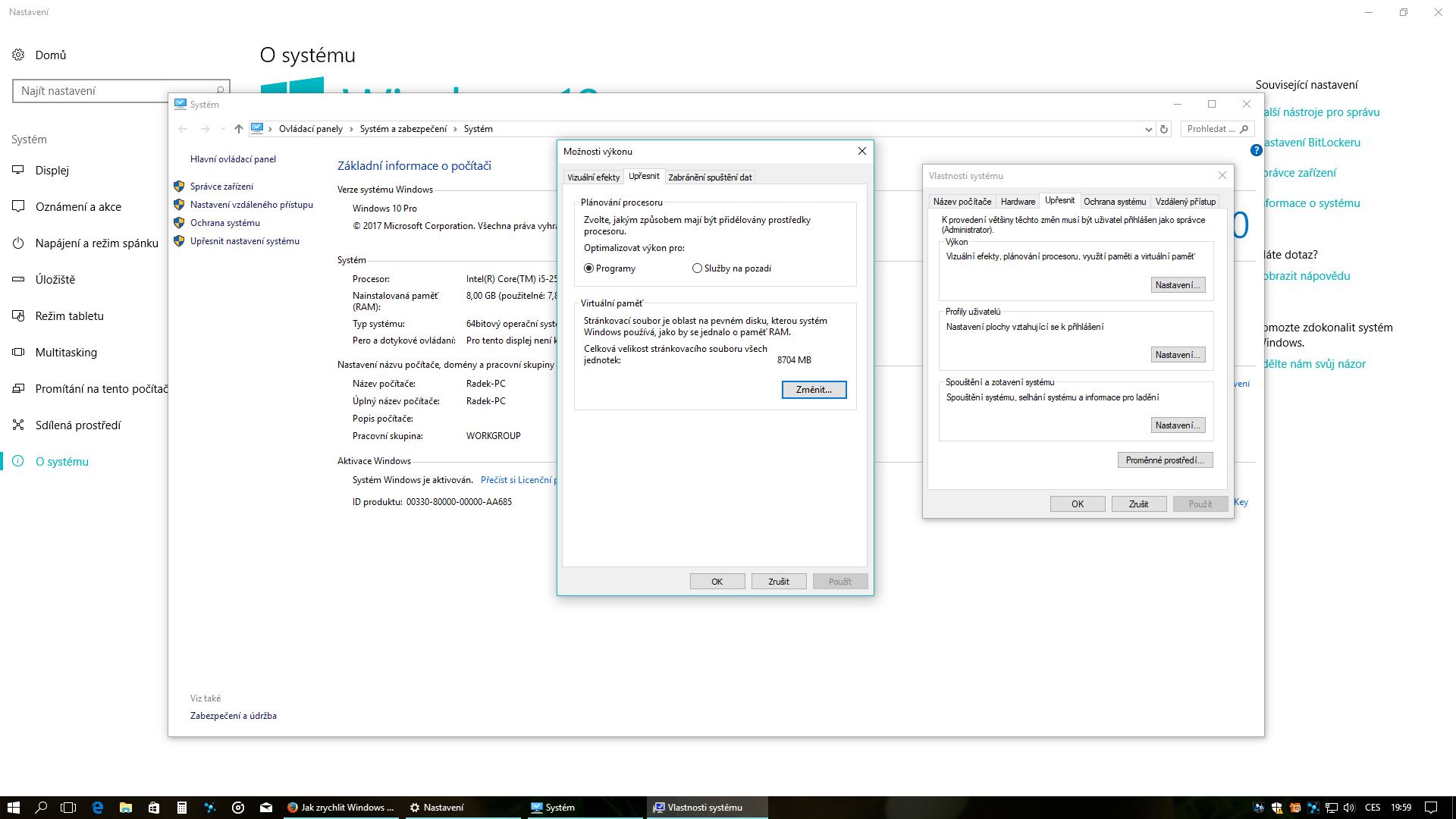Open the Zabezpečení a údržba link
Screen dimensions: 1456x819
(233, 716)
